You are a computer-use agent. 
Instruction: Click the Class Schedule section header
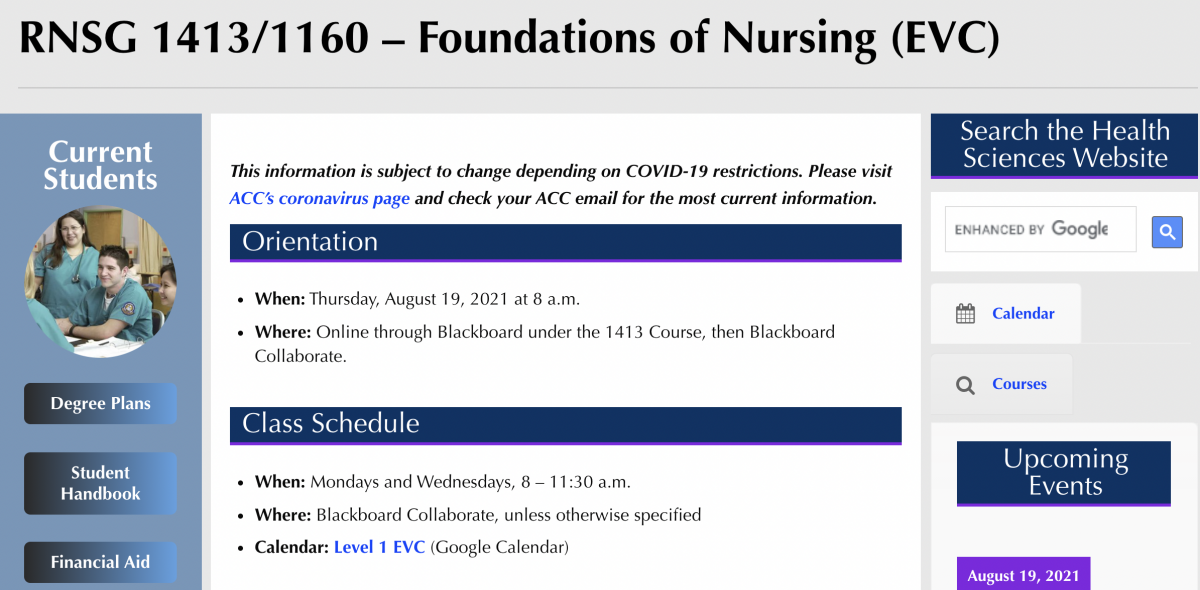point(565,424)
